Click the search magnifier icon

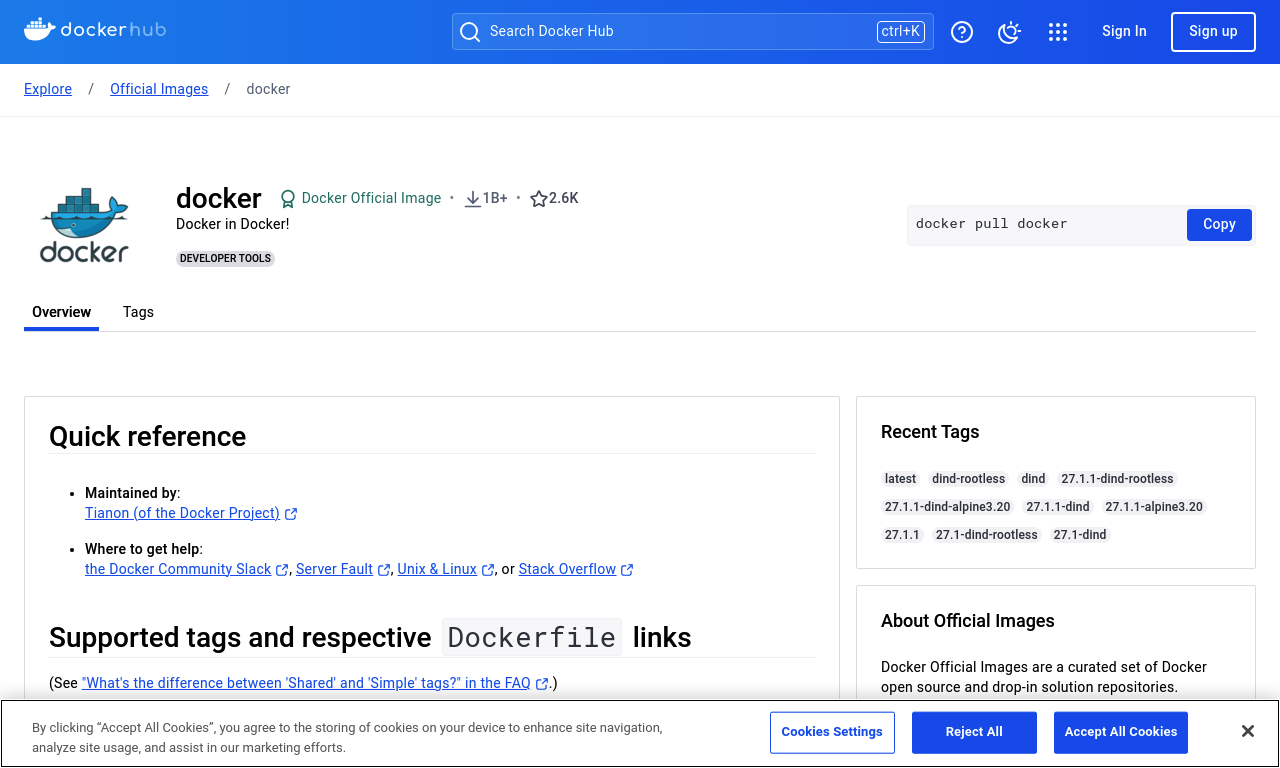click(x=469, y=32)
